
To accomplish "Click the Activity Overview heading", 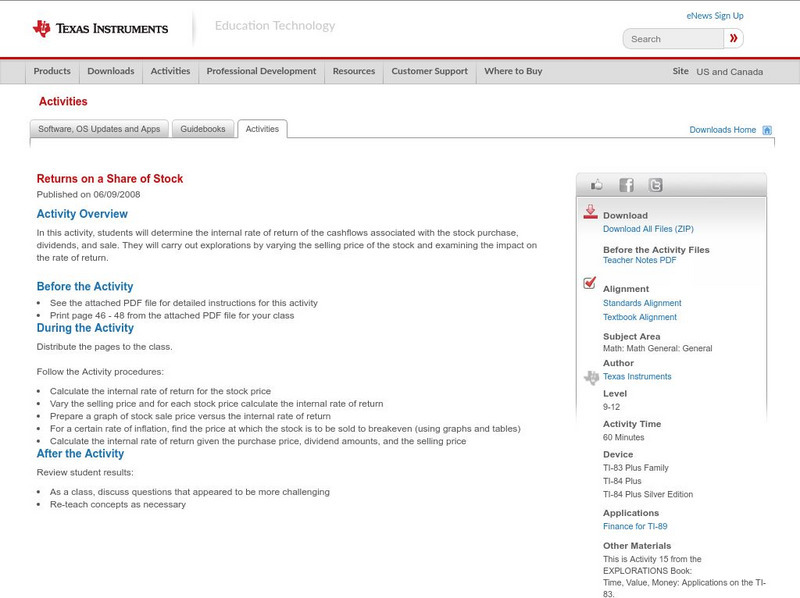I will click(82, 214).
